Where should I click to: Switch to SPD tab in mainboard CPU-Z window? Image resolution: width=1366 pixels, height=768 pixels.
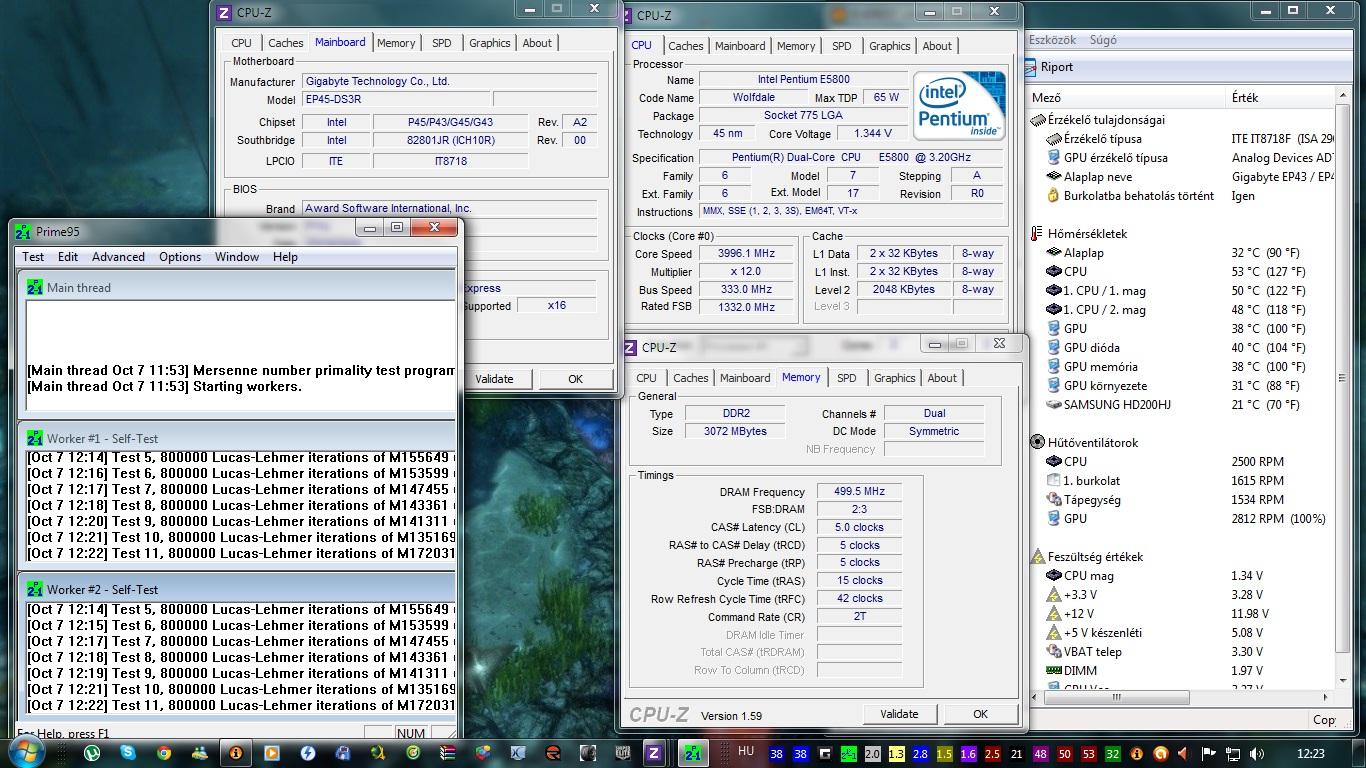point(442,43)
